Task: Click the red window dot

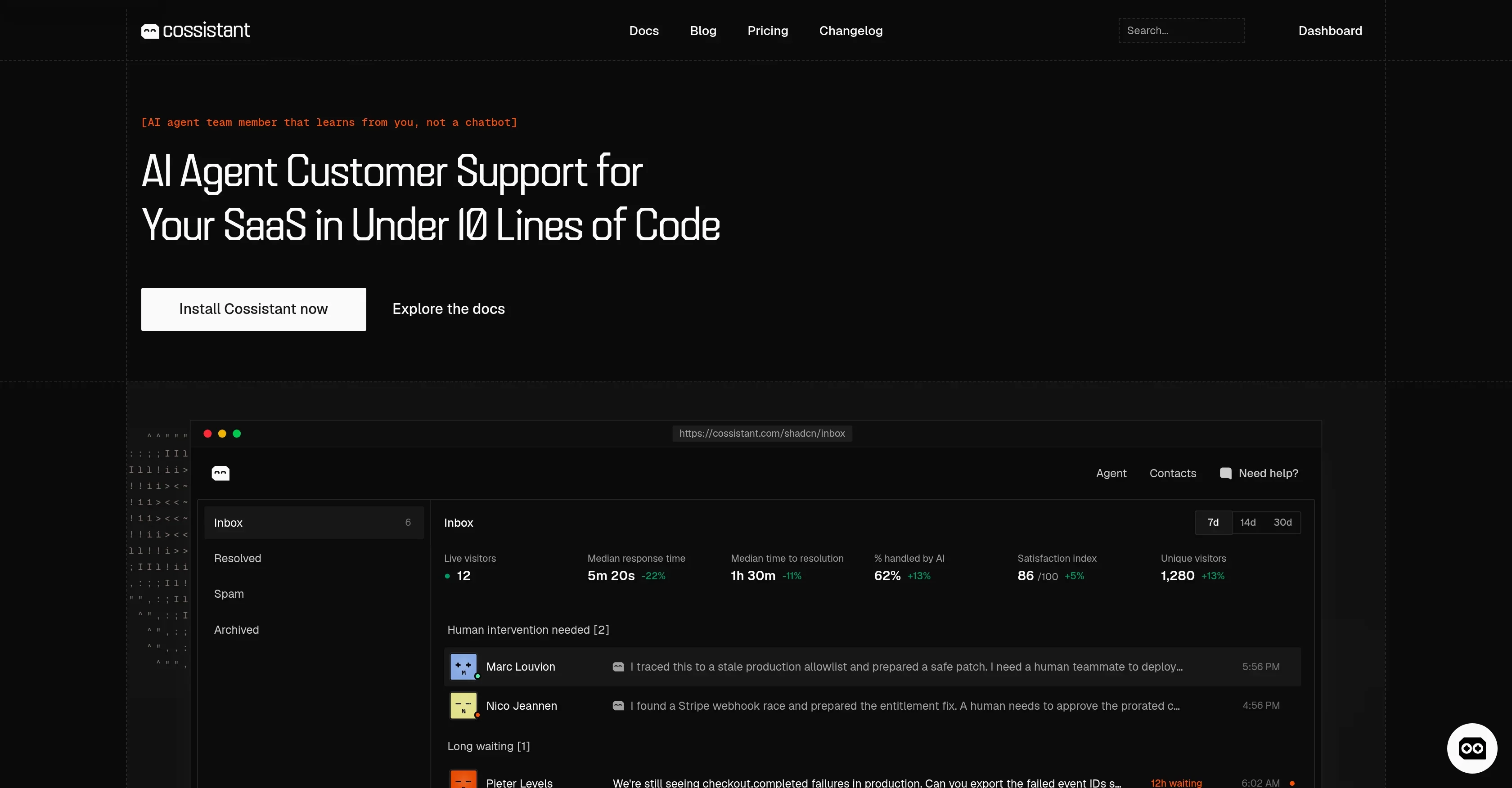Action: pos(207,434)
